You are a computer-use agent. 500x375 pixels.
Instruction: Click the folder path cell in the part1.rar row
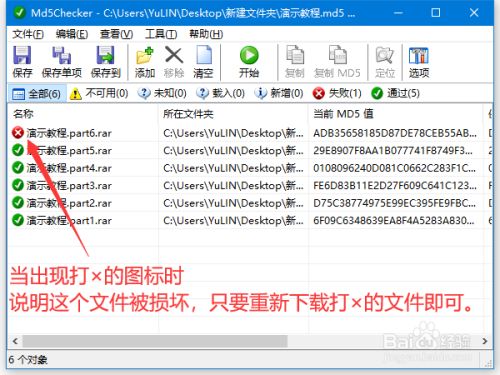[x=233, y=220]
